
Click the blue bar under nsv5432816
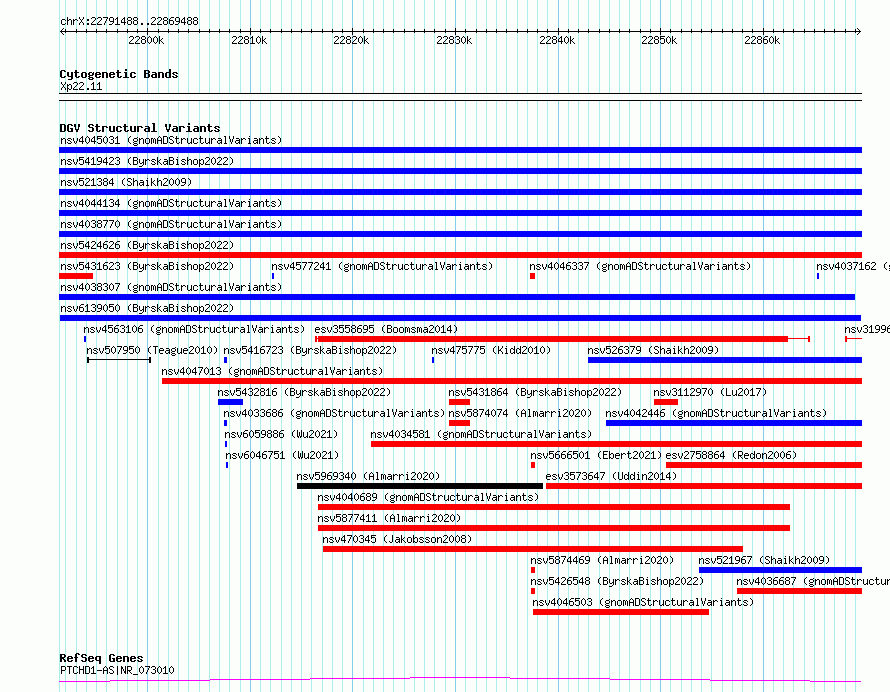tap(230, 402)
